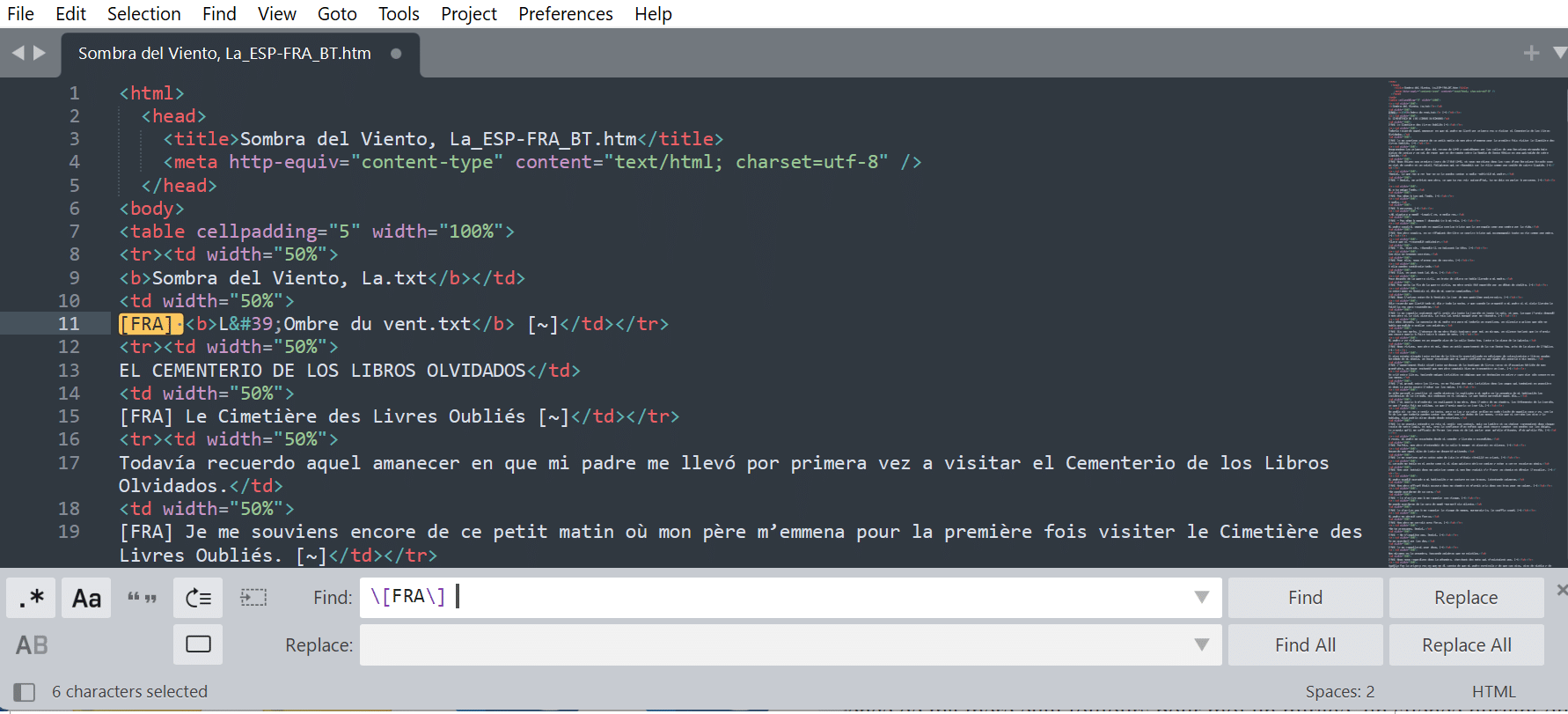The image size is (1568, 714).
Task: Click the Find button
Action: pyautogui.click(x=1305, y=598)
